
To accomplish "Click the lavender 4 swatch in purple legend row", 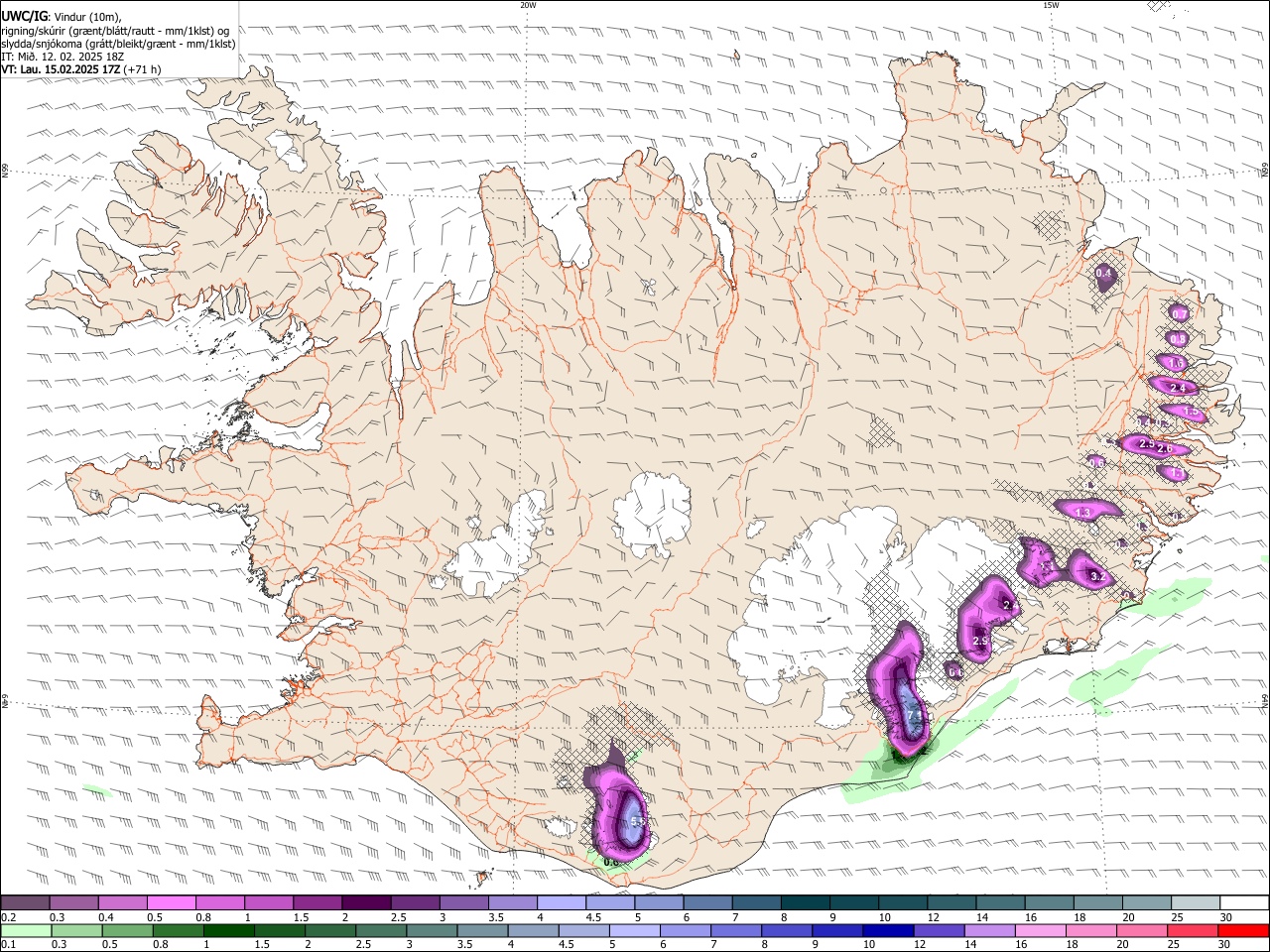I will tap(562, 902).
